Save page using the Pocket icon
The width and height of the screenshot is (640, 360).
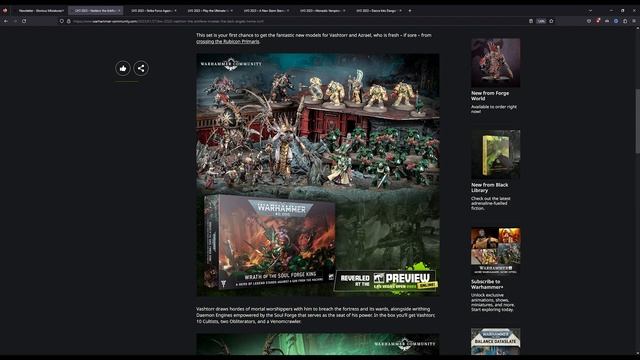pyautogui.click(x=589, y=21)
